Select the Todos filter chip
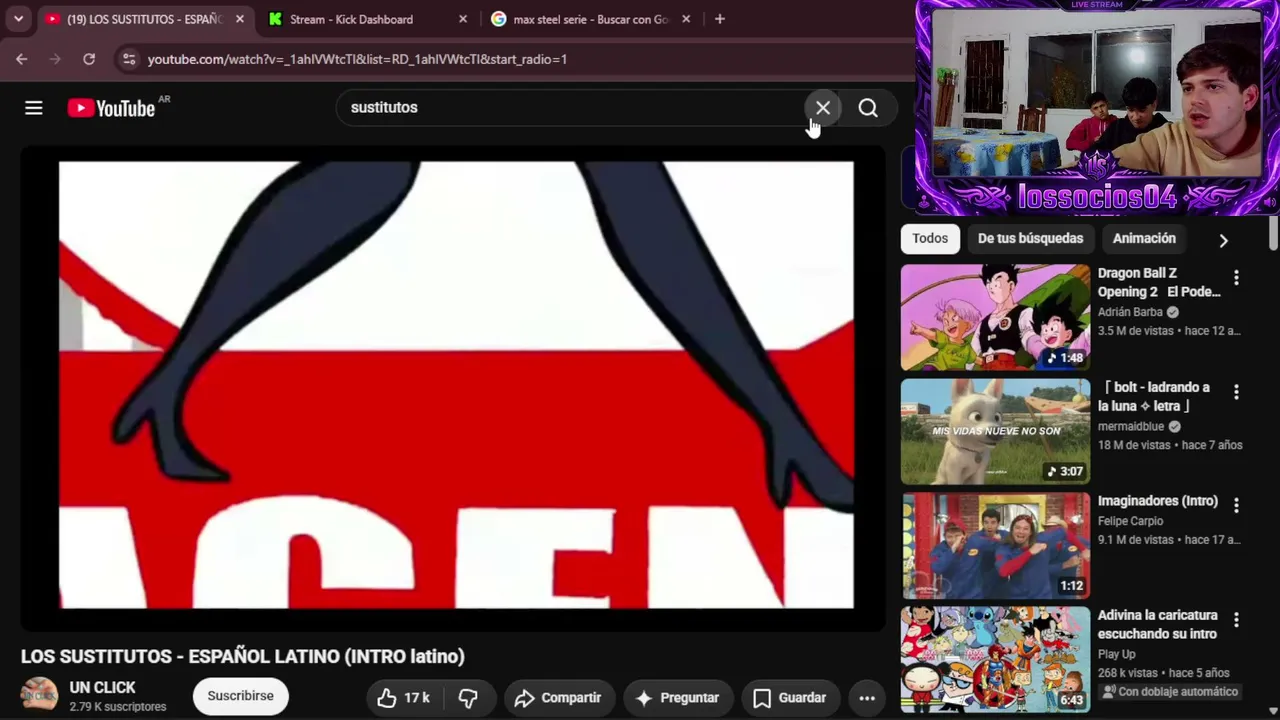This screenshot has width=1280, height=720. (x=930, y=238)
